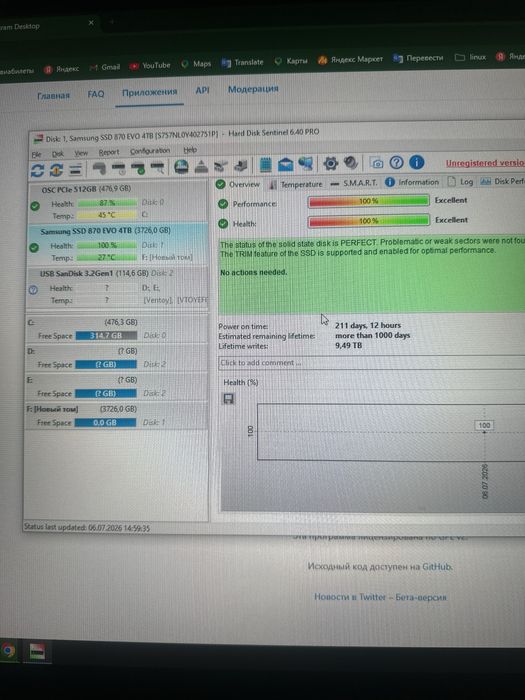Click the refresh icon with orange disk

[56, 170]
